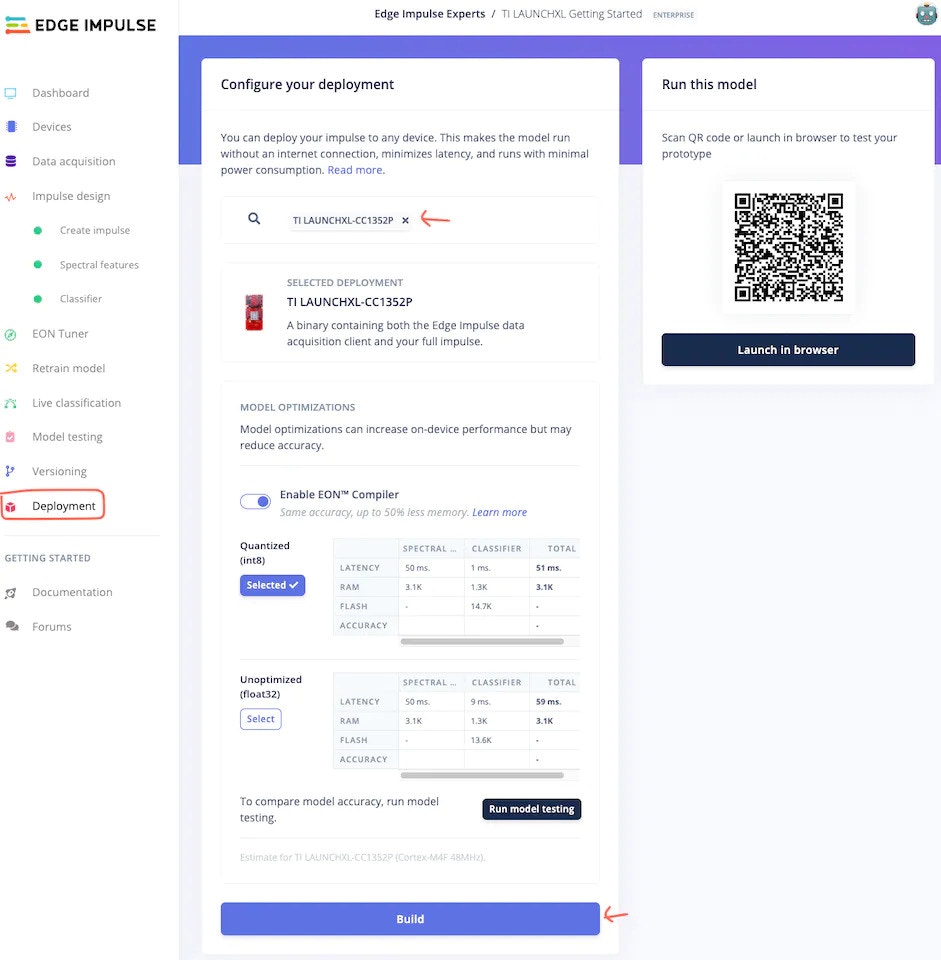Screen dimensions: 941x960
Task: Open Classifier sub-item
Action: click(x=81, y=299)
